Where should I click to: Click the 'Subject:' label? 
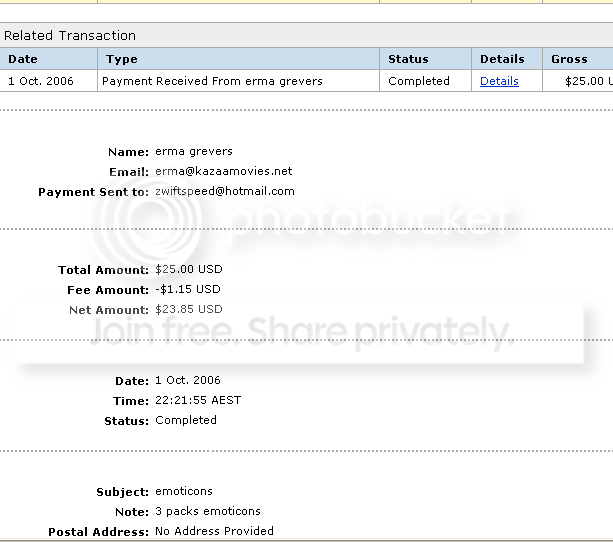point(122,492)
